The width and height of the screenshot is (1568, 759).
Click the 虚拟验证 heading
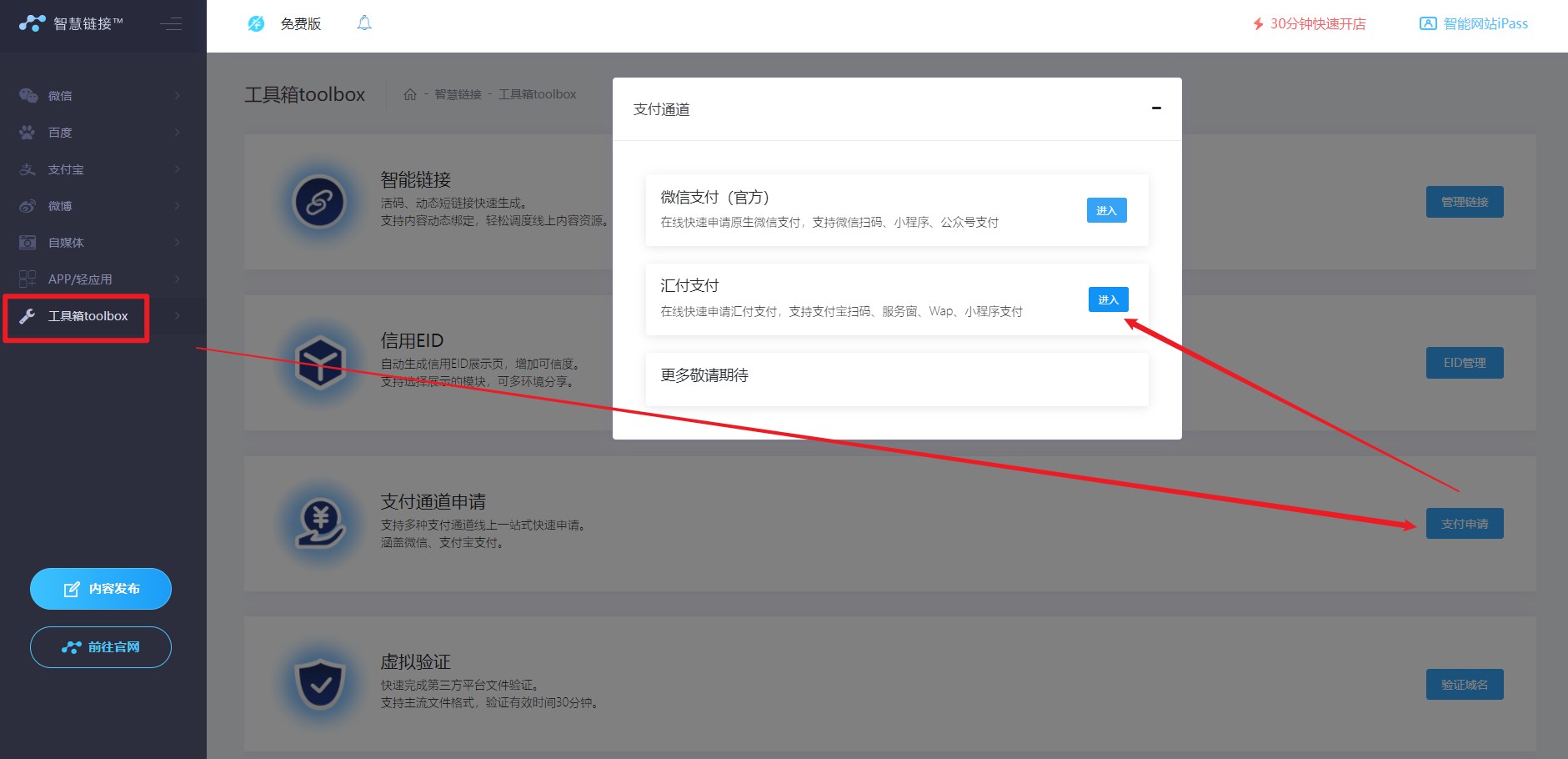[415, 661]
